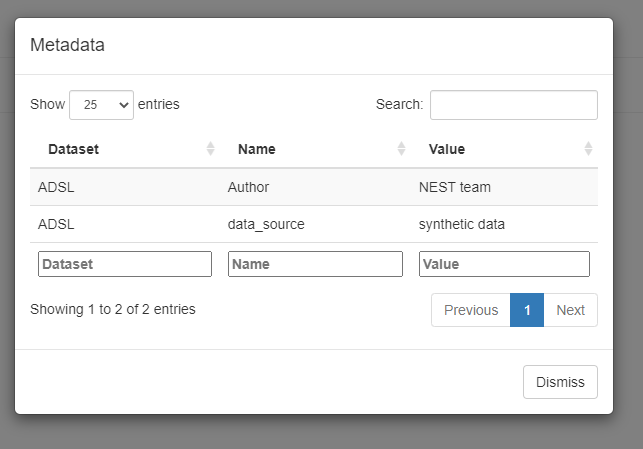Select the data_source cell
Viewport: 643px width, 449px height.
266,224
